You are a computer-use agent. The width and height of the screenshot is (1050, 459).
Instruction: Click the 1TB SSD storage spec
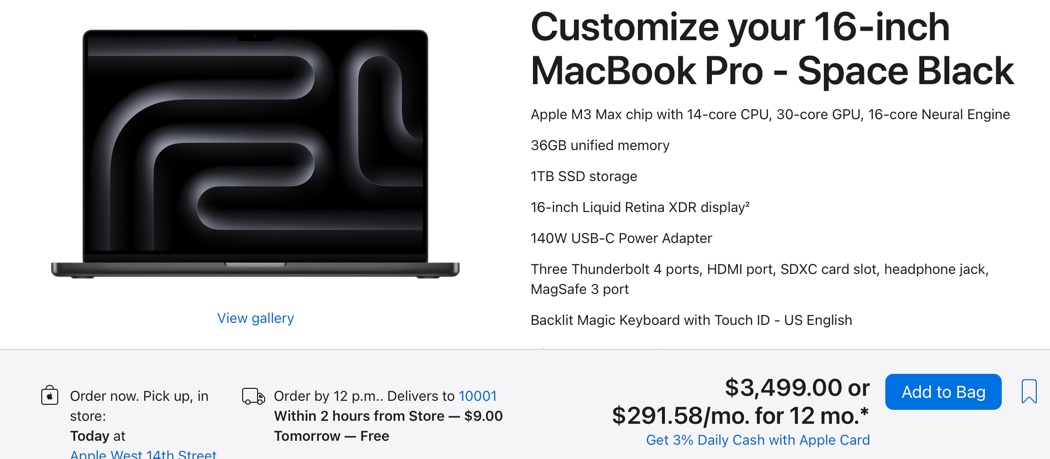[x=584, y=176]
